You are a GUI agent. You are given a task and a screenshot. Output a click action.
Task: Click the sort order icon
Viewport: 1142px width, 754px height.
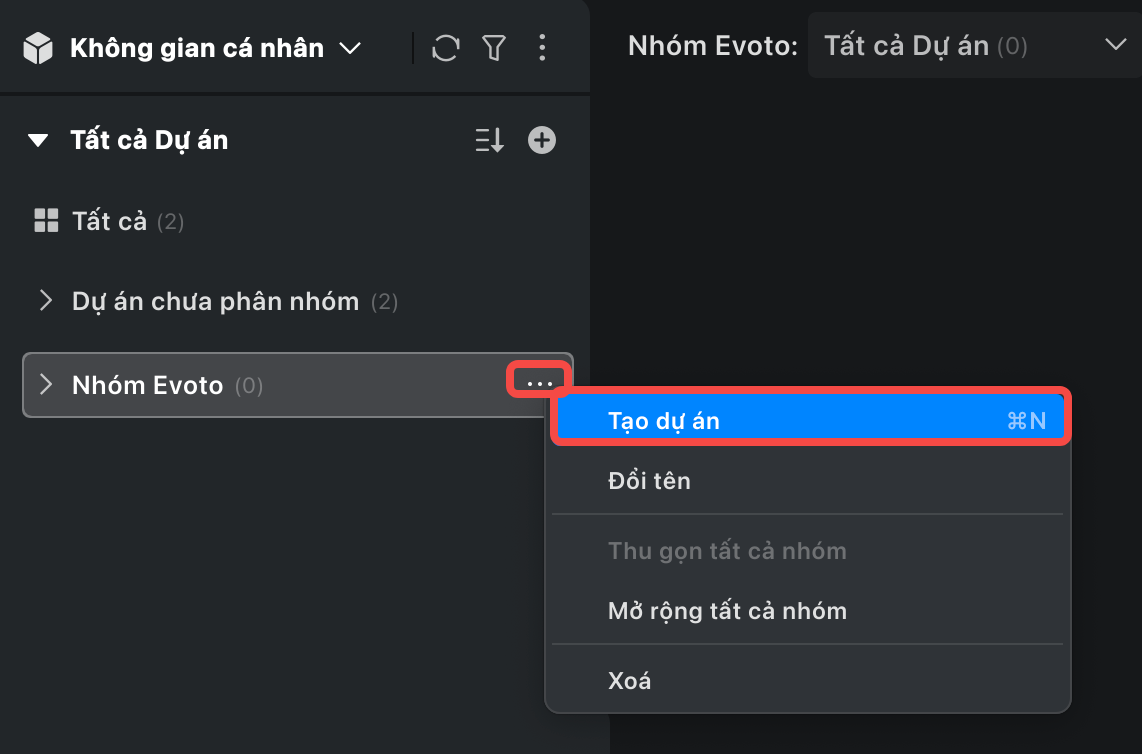(x=489, y=141)
